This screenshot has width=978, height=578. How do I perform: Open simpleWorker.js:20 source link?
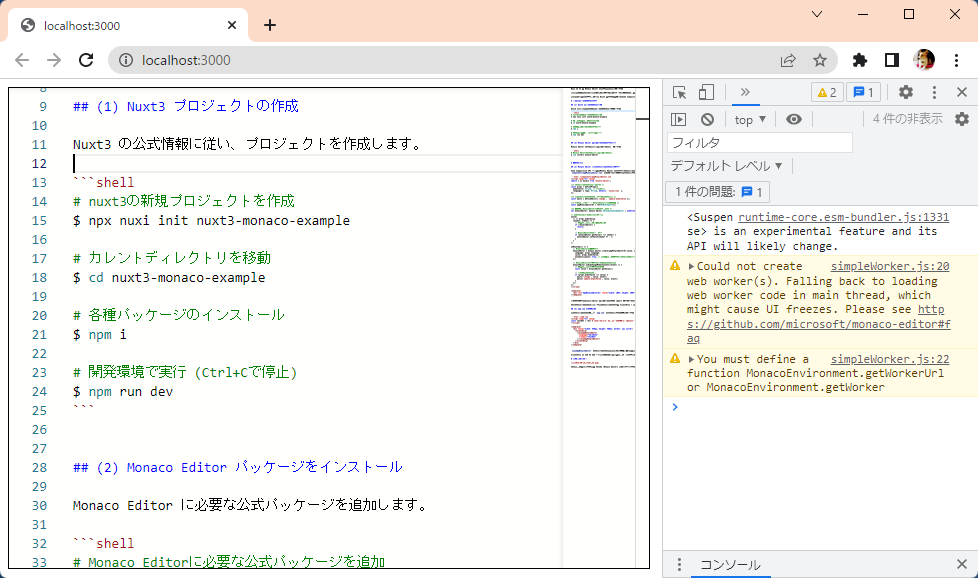(889, 266)
